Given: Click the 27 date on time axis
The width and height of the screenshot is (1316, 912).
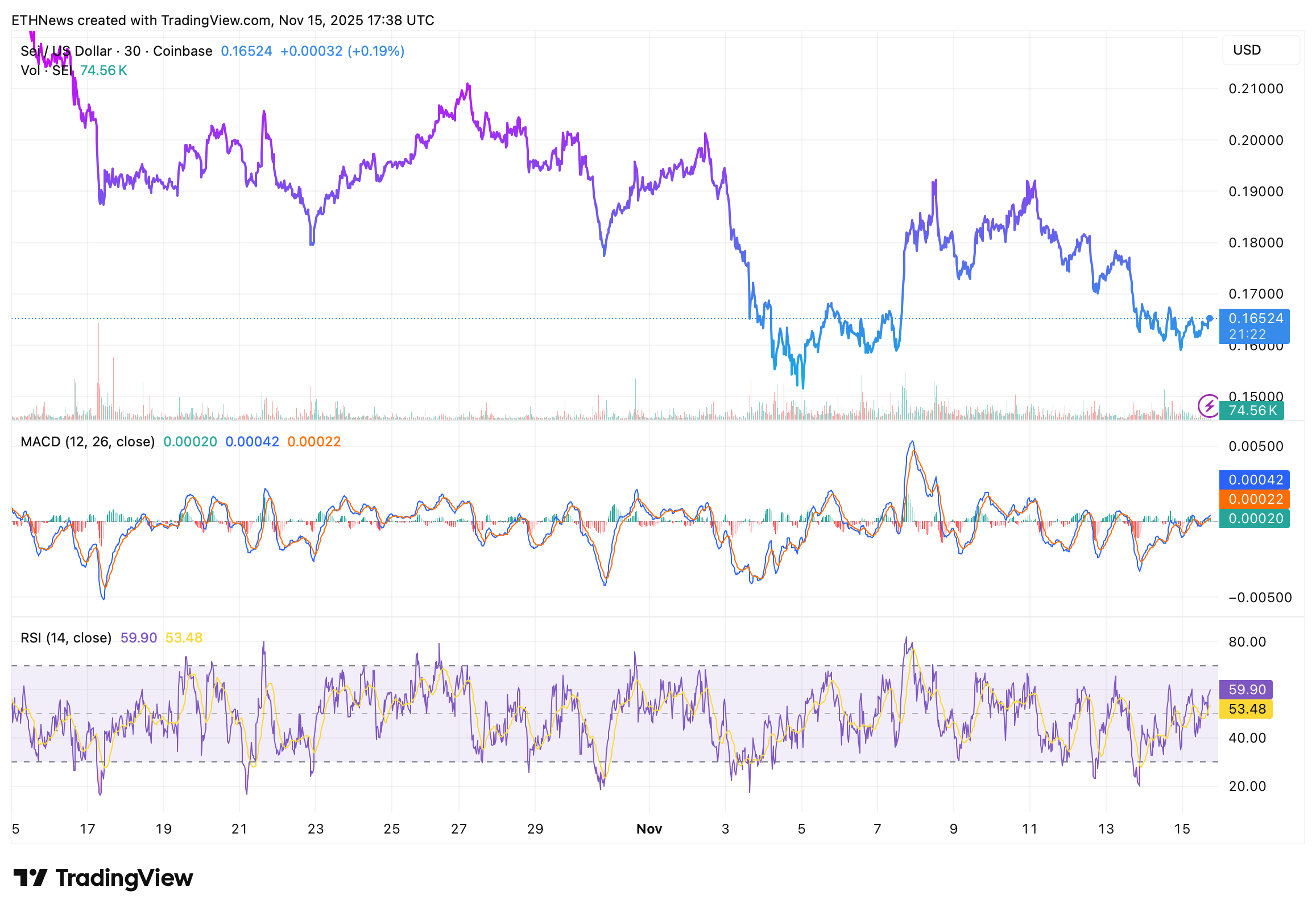Looking at the screenshot, I should 459,829.
